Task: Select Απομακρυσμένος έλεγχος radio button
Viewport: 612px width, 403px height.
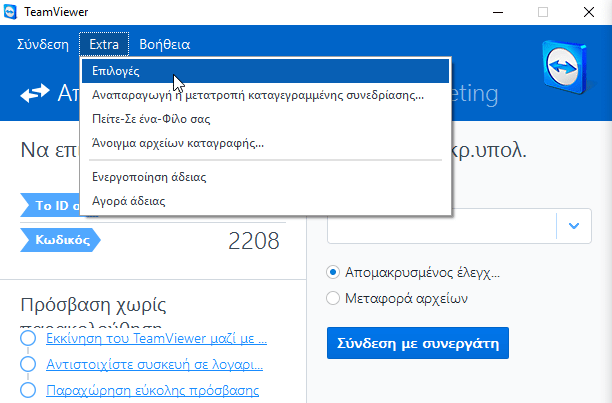Action: click(333, 272)
